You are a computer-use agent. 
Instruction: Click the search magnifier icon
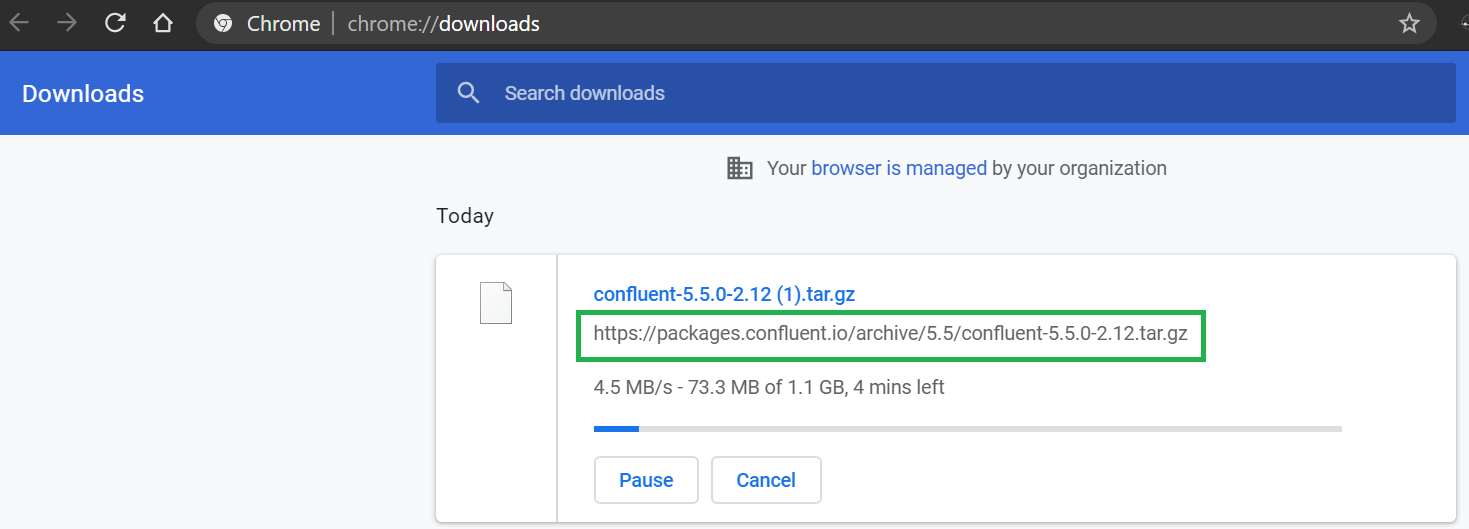coord(468,93)
